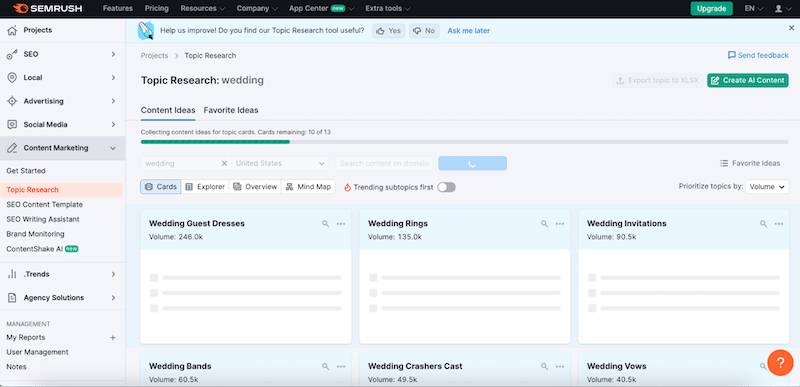The height and width of the screenshot is (387, 800).
Task: Select the Explorer view
Action: click(x=205, y=187)
